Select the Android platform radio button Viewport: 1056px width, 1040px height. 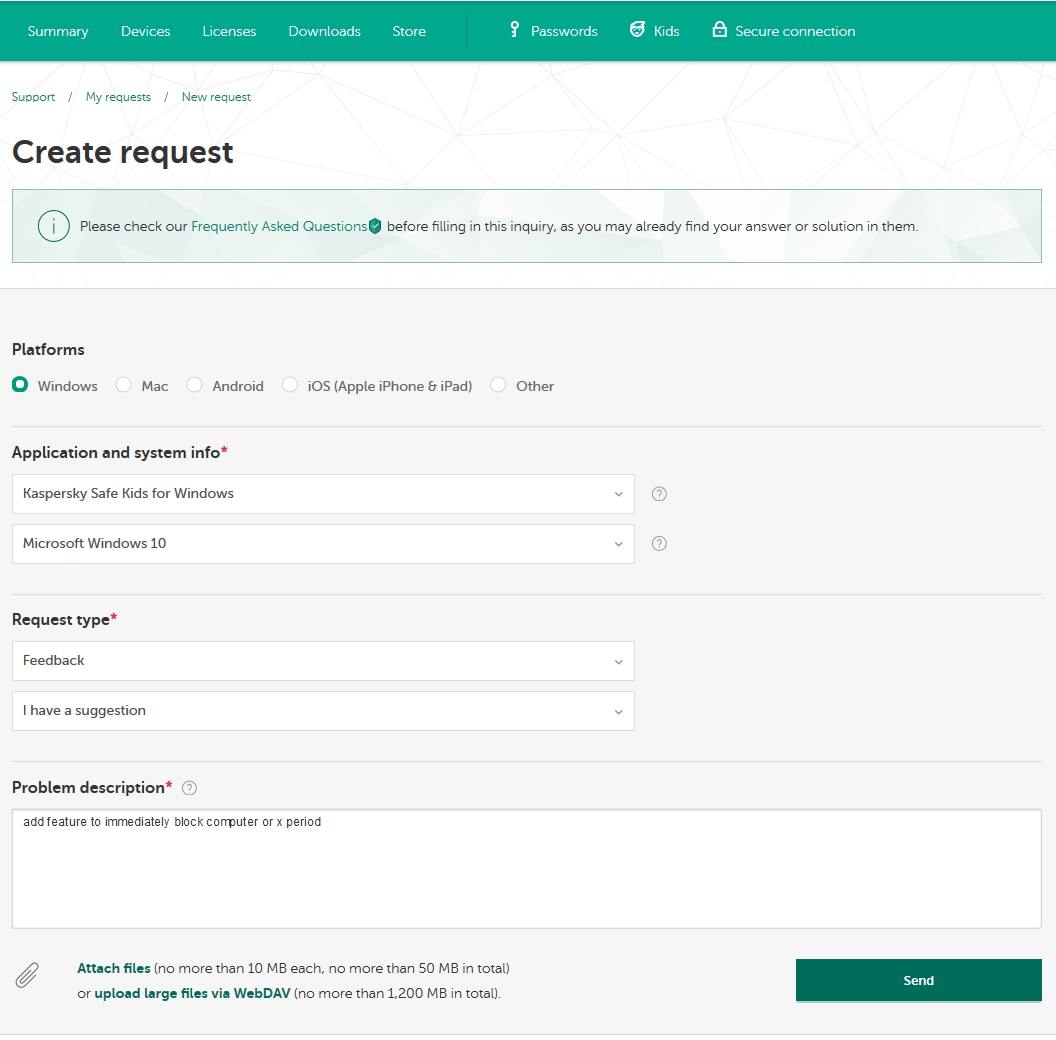click(x=195, y=385)
